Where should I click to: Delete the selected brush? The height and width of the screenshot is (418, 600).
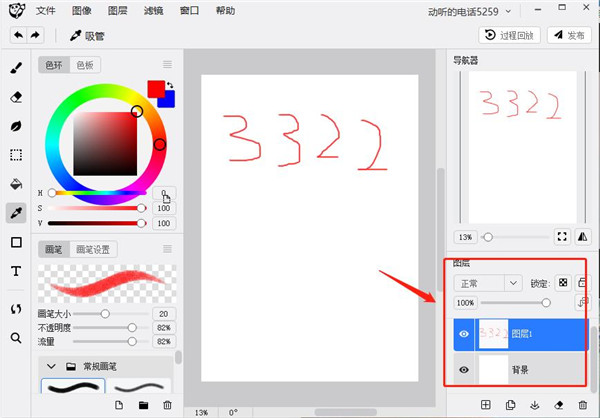pos(167,405)
